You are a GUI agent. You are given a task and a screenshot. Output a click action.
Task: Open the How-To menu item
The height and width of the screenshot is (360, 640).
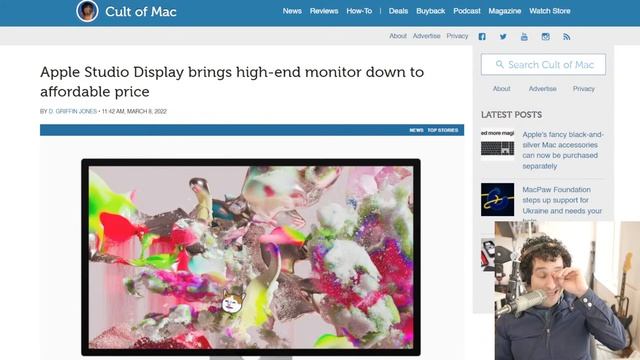359,11
